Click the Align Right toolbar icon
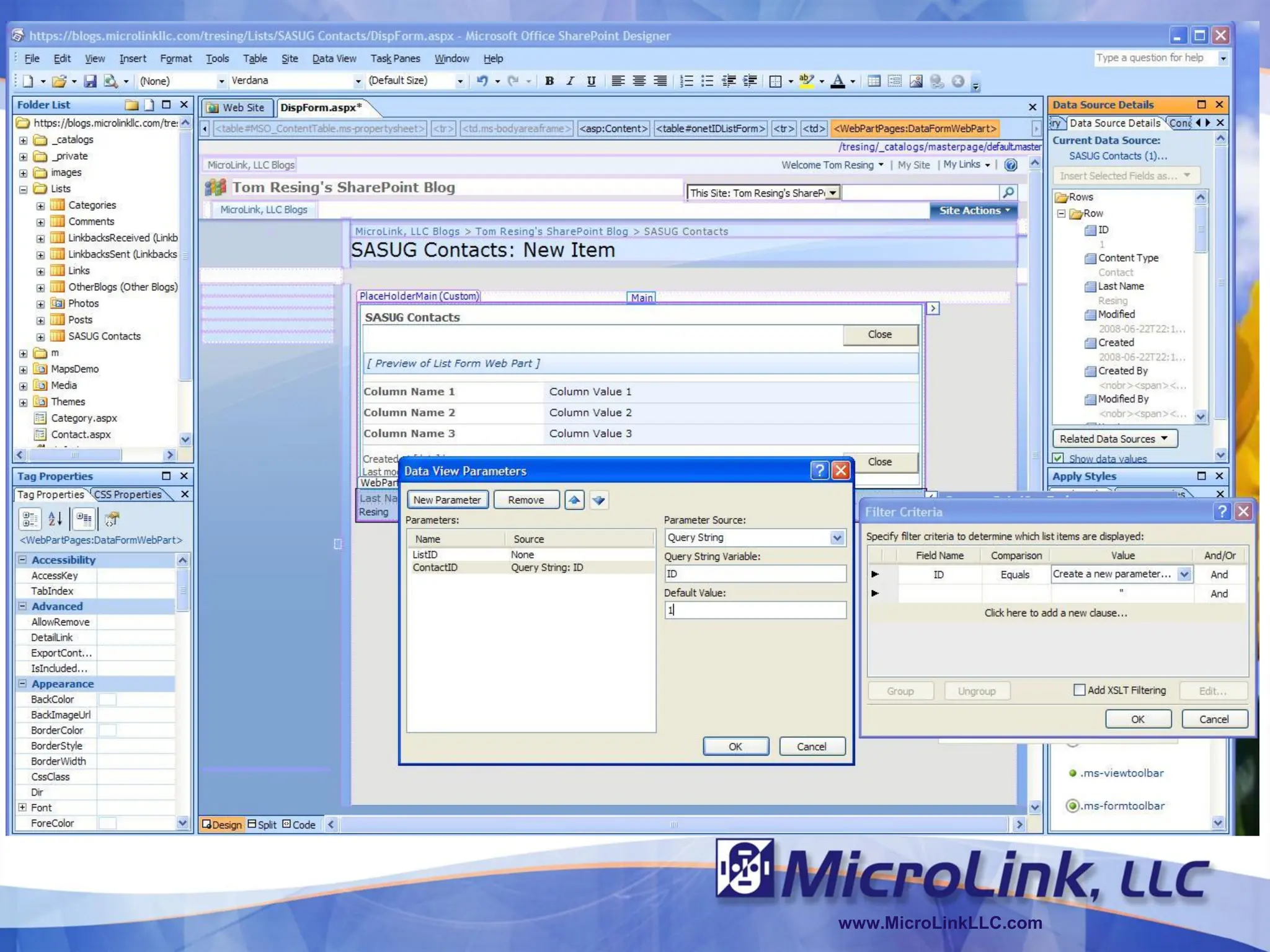Screen dimensions: 1270x952 coord(660,81)
